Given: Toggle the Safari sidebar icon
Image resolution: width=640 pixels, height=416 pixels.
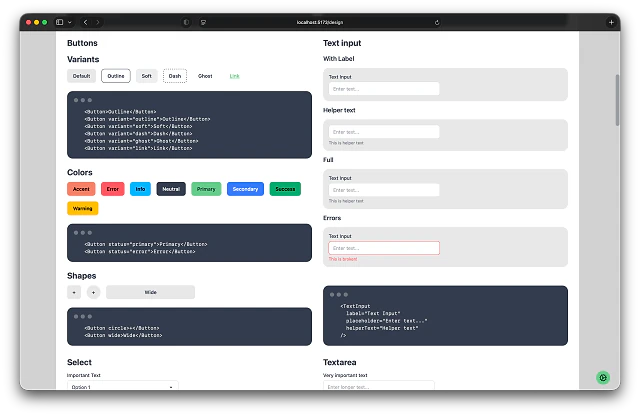Looking at the screenshot, I should [x=60, y=22].
